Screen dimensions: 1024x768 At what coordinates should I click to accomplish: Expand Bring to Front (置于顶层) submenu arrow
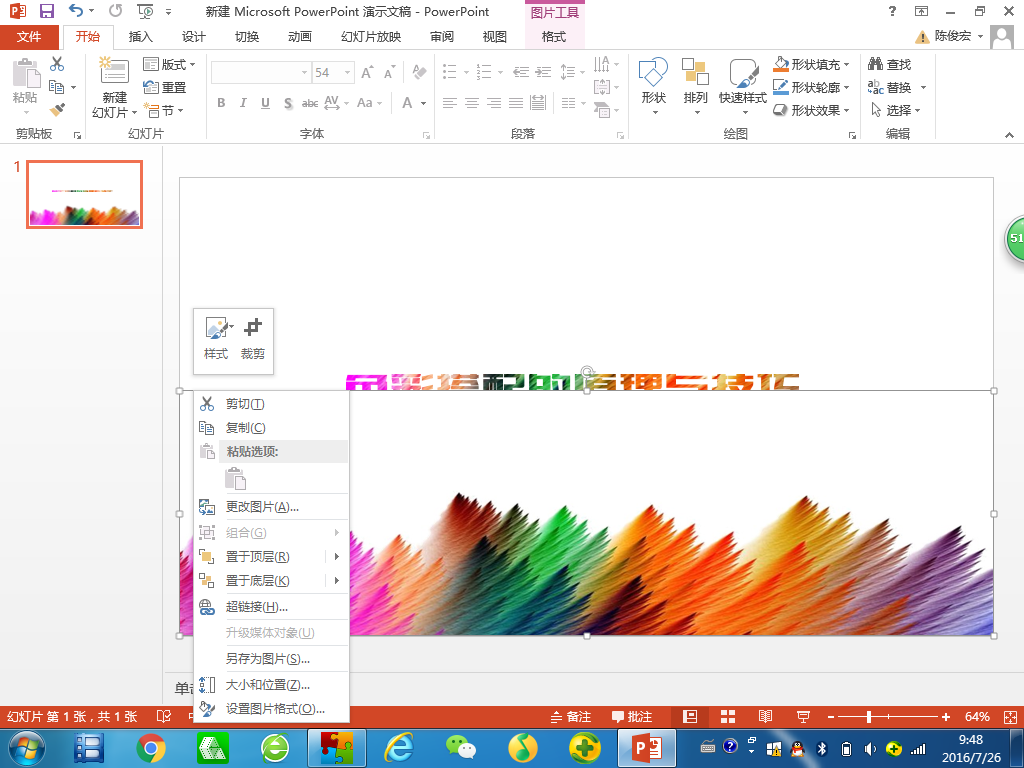click(x=336, y=556)
